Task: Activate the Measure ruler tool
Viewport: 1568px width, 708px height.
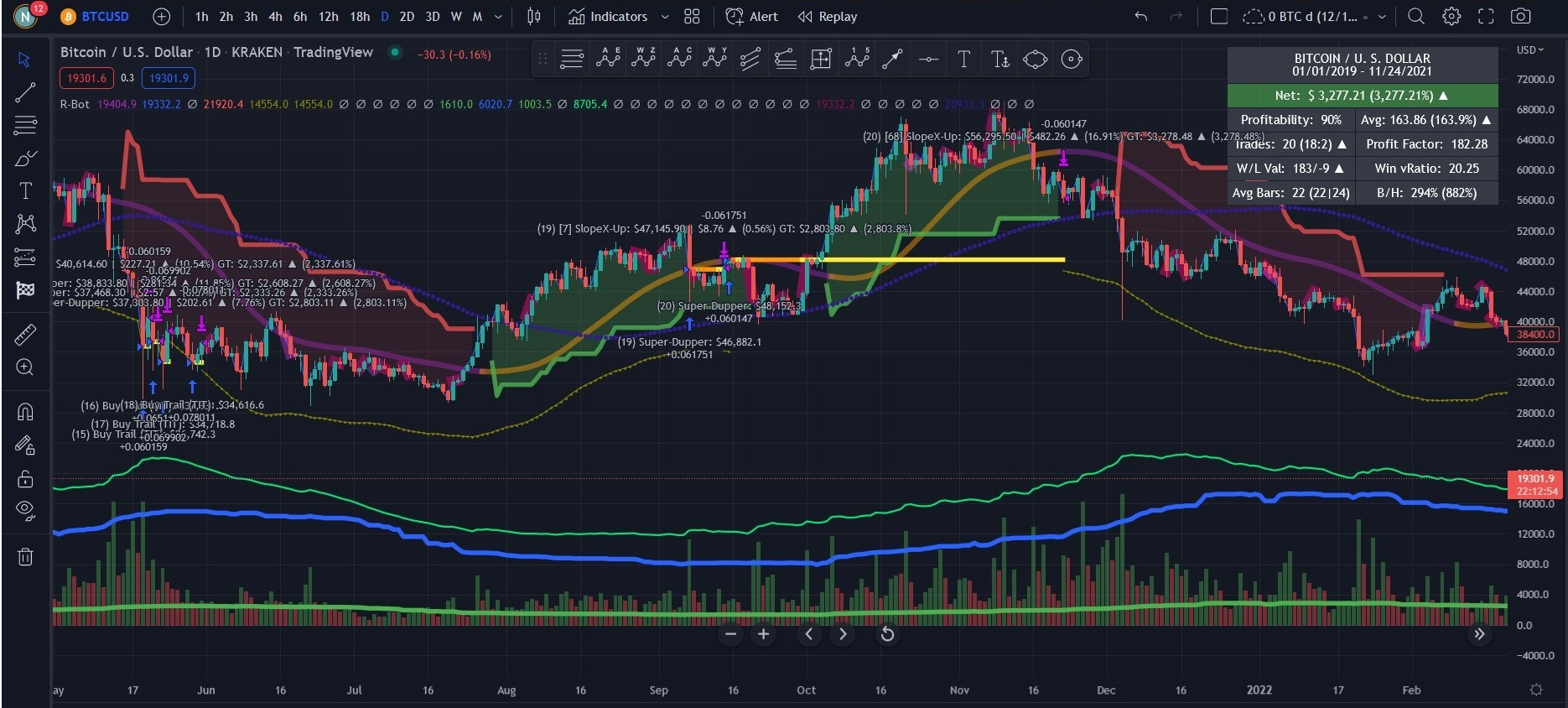Action: click(25, 335)
